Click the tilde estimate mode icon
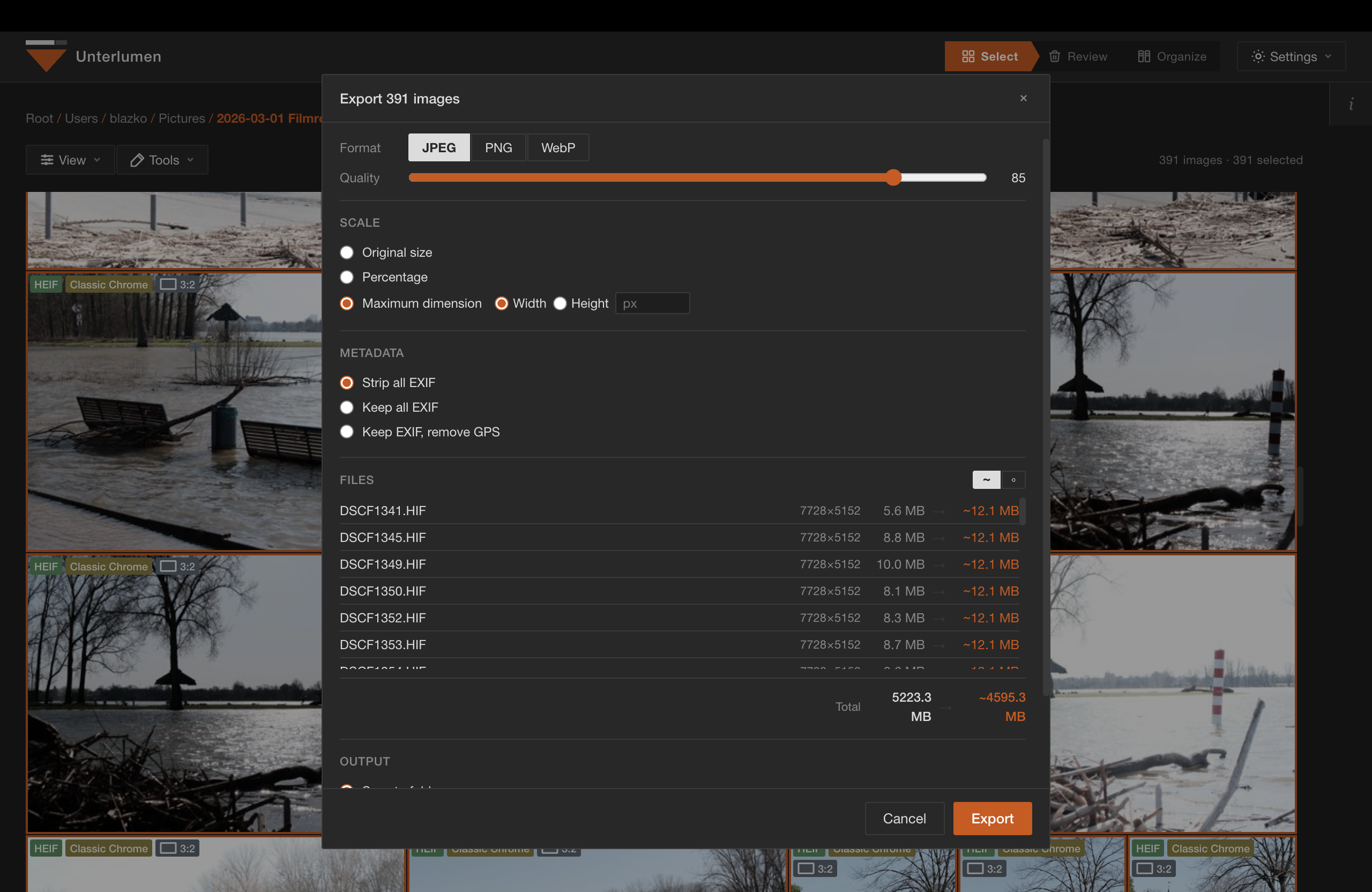1372x892 pixels. point(986,480)
